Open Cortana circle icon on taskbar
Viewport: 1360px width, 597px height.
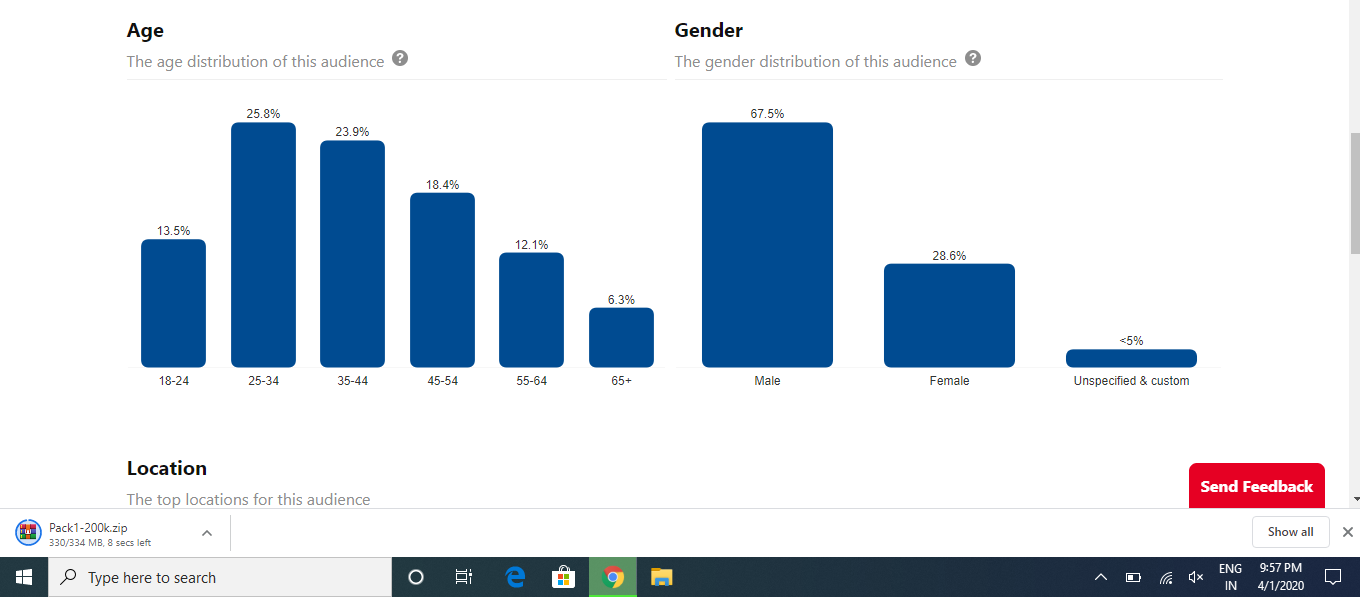coord(416,577)
